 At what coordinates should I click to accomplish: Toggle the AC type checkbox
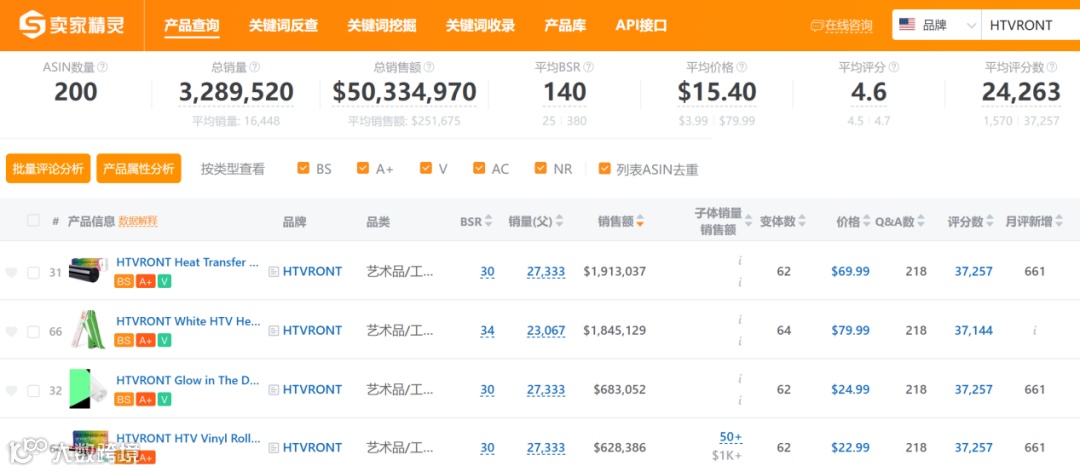pos(479,168)
